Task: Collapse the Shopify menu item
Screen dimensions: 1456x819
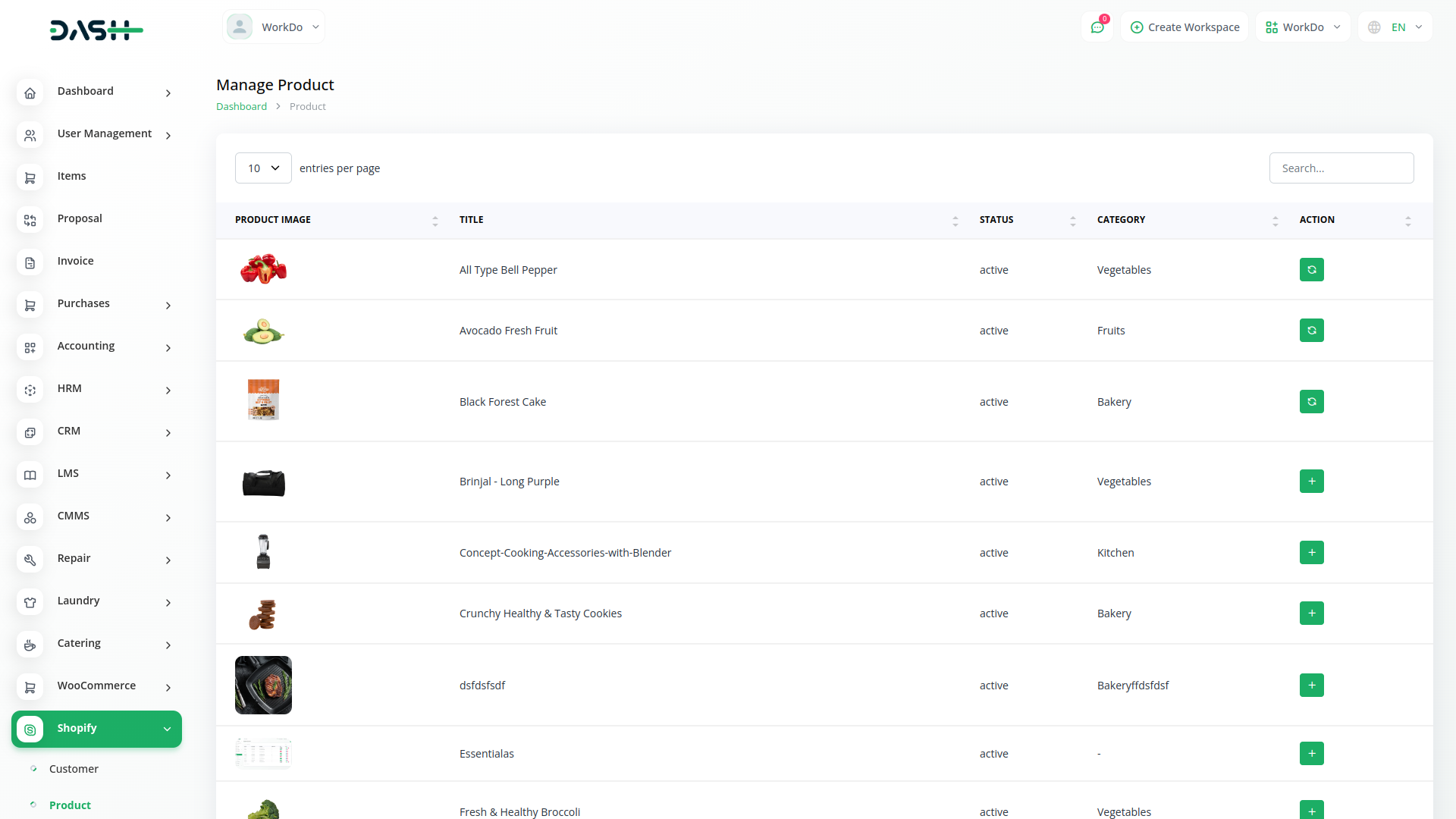Action: [x=96, y=729]
